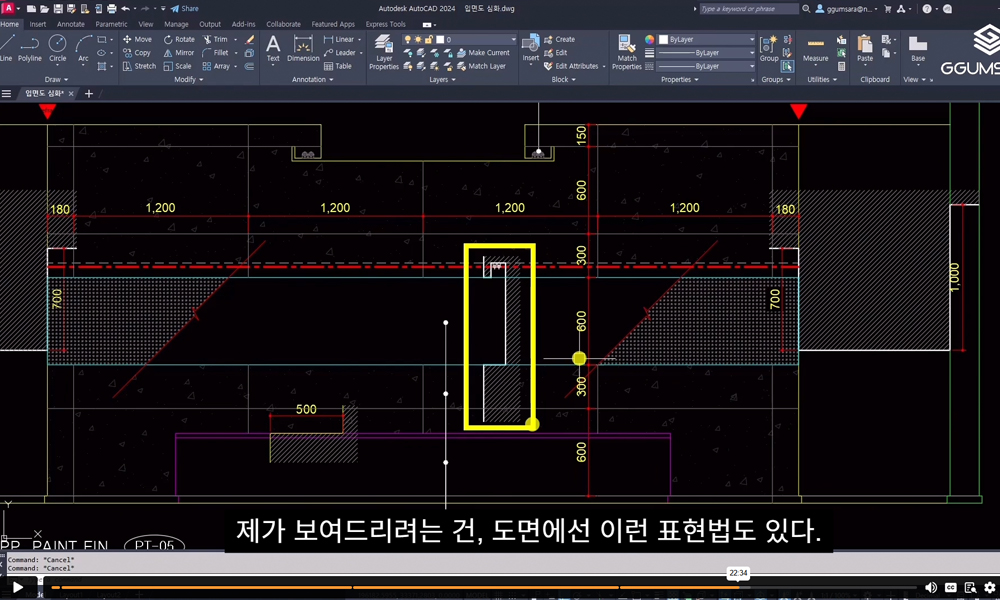Toggle layer lock padlock icon
Screen dimensions: 1000x600
(x=429, y=40)
